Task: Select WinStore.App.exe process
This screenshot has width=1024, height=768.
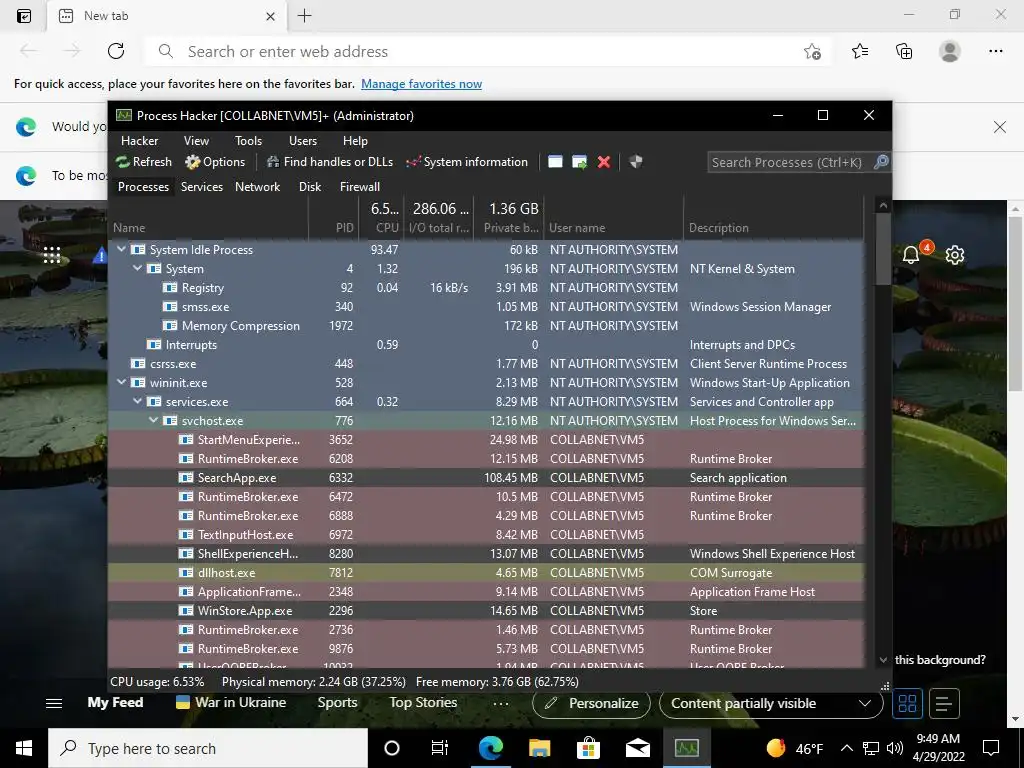Action: pos(487,610)
